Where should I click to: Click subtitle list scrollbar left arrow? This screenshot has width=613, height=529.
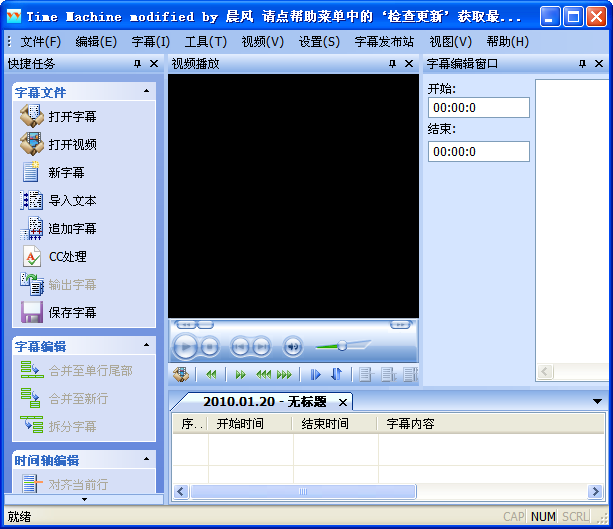181,491
